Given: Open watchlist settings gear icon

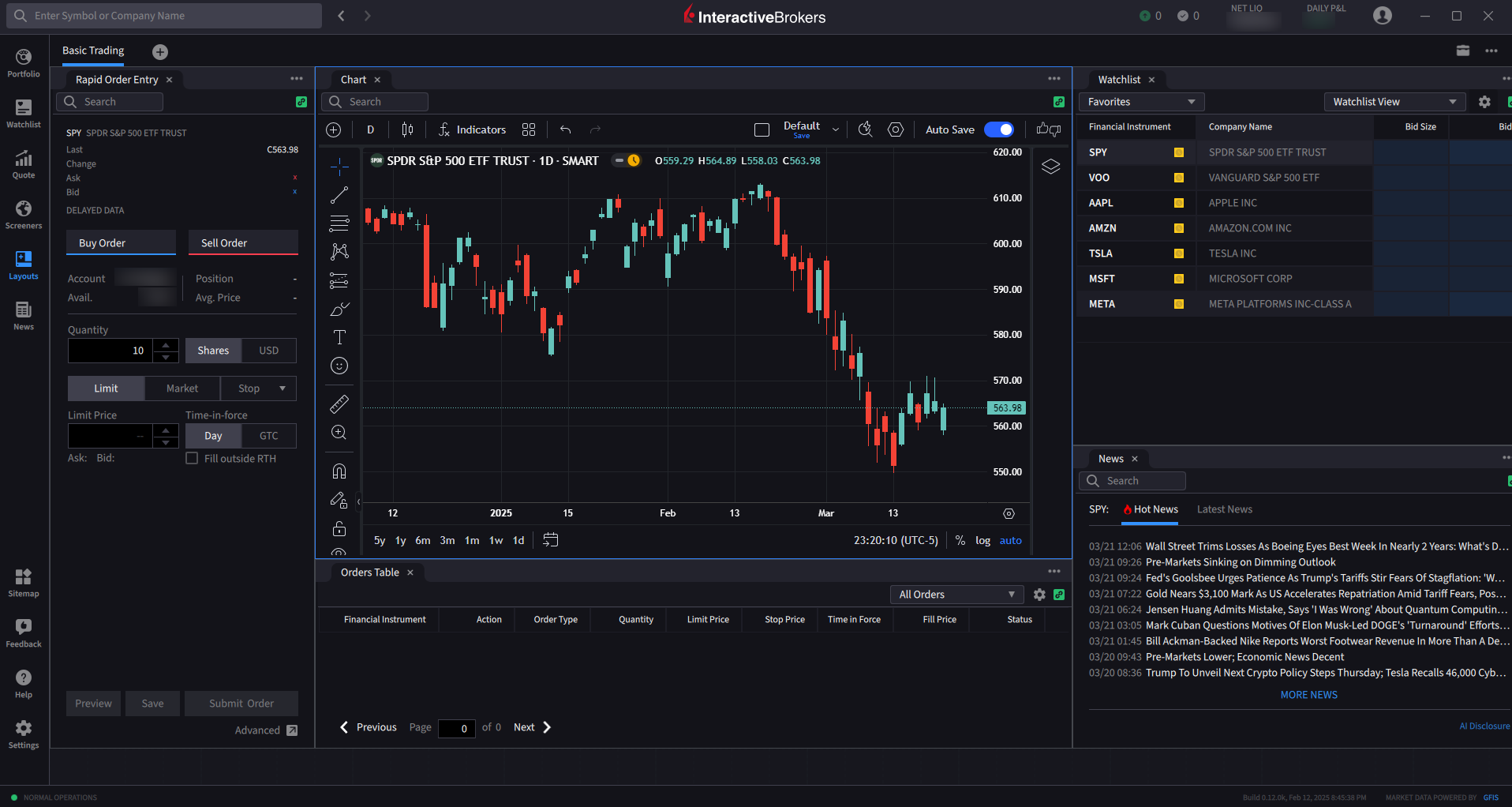Looking at the screenshot, I should (1484, 102).
